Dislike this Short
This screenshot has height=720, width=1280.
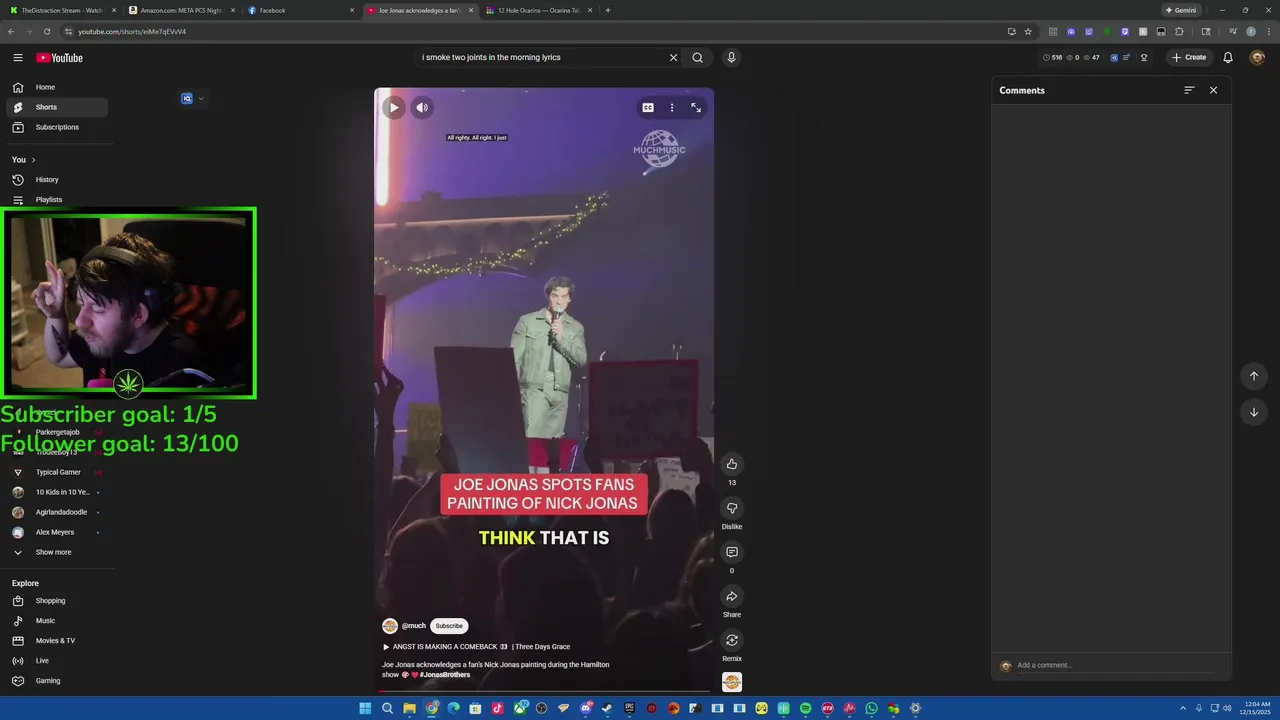pos(732,508)
